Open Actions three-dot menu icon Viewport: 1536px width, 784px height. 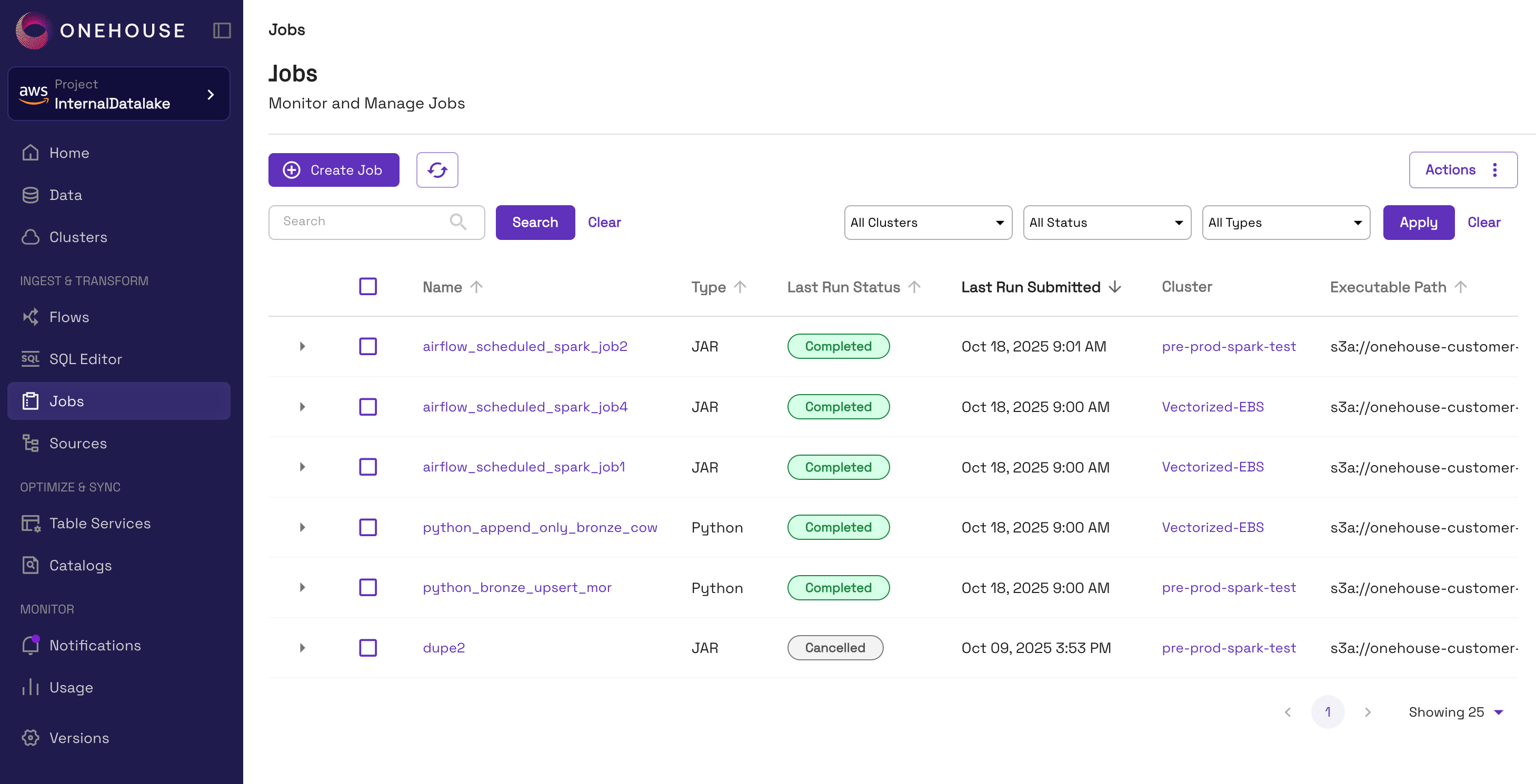coord(1494,170)
